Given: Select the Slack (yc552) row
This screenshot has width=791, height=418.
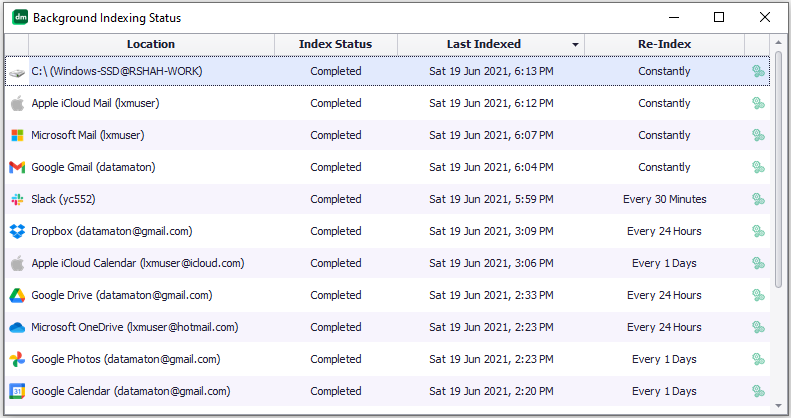Looking at the screenshot, I should point(387,199).
